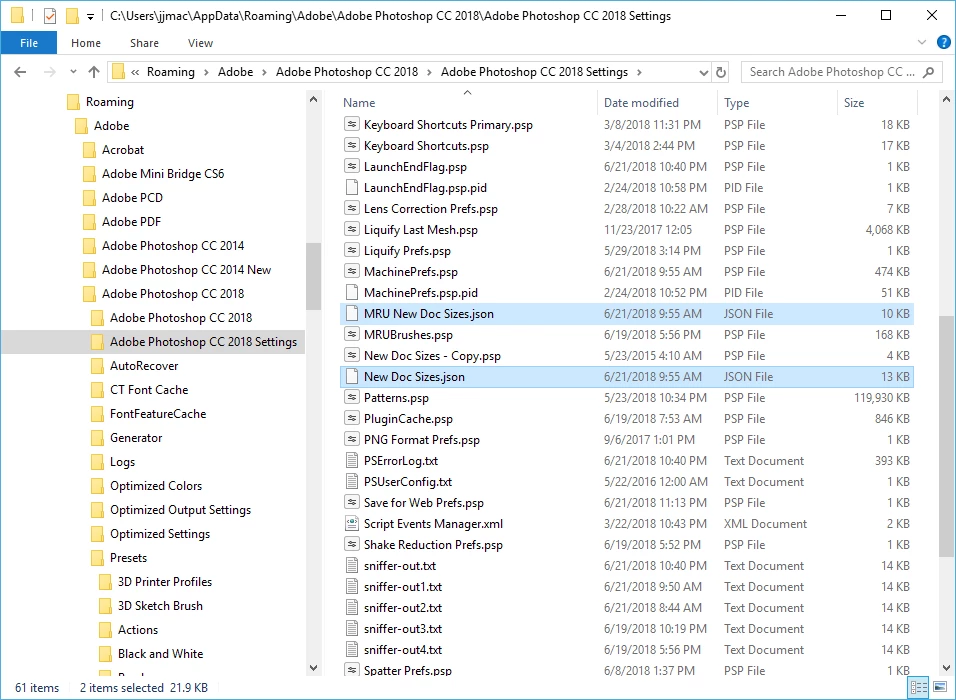Click file icon of Liquify Last Mesh.psp
The width and height of the screenshot is (956, 700).
[351, 229]
